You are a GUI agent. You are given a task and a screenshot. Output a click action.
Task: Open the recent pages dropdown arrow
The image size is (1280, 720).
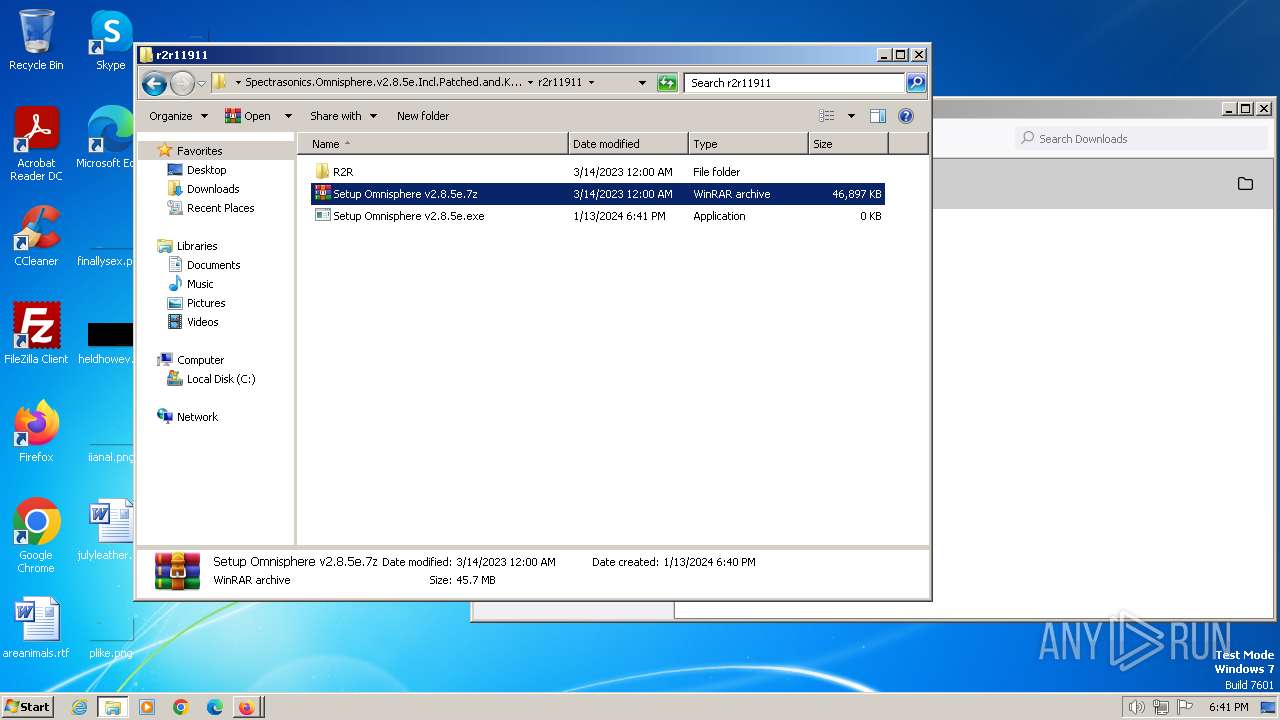(x=201, y=83)
